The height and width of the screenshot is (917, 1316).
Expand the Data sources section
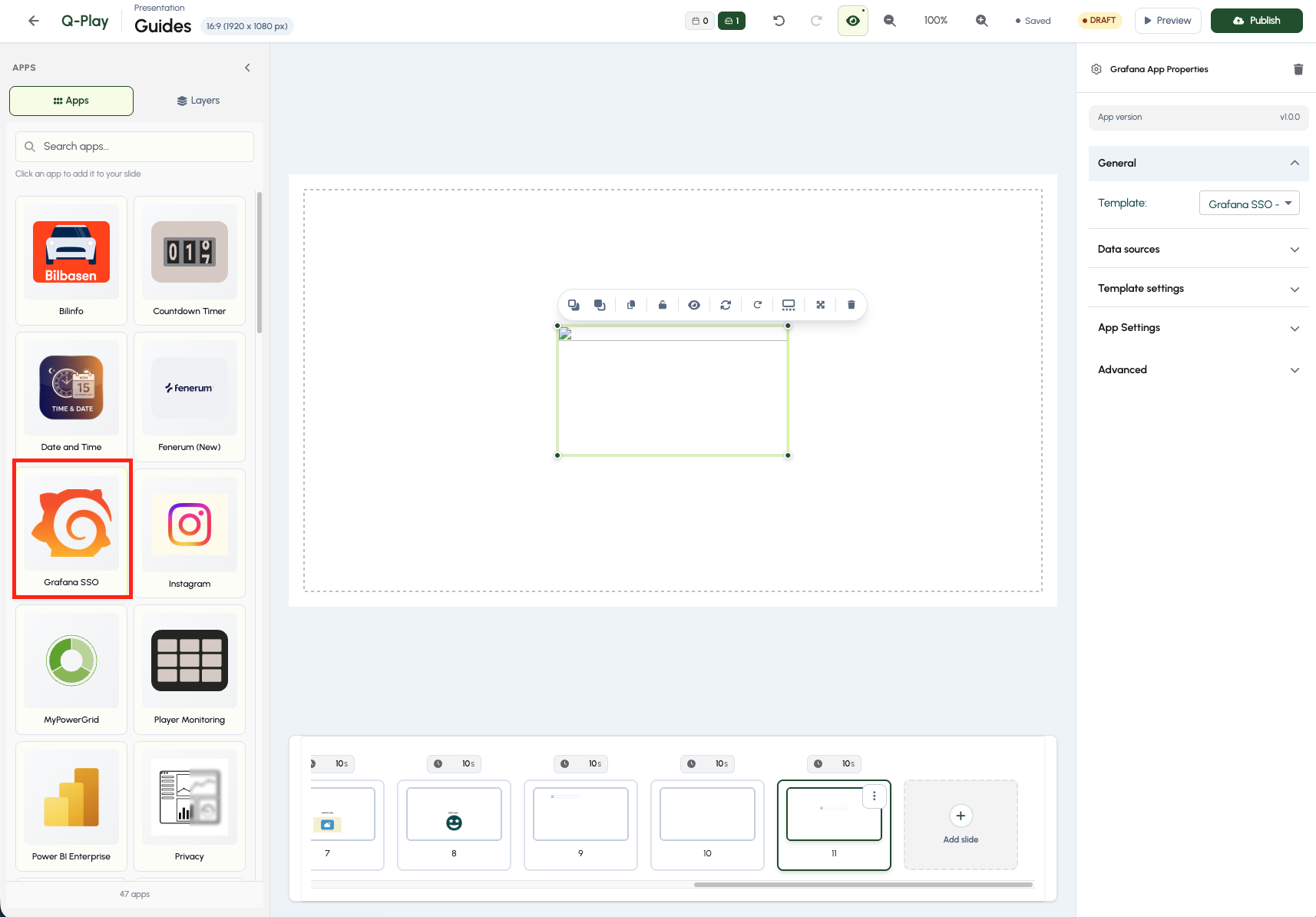coord(1199,249)
